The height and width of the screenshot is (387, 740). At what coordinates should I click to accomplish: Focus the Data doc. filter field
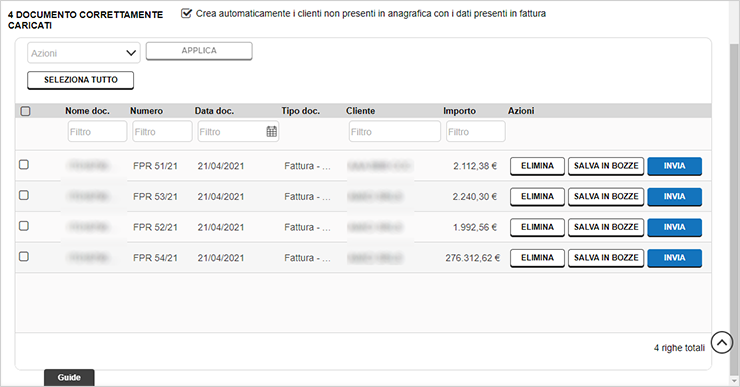coord(238,132)
